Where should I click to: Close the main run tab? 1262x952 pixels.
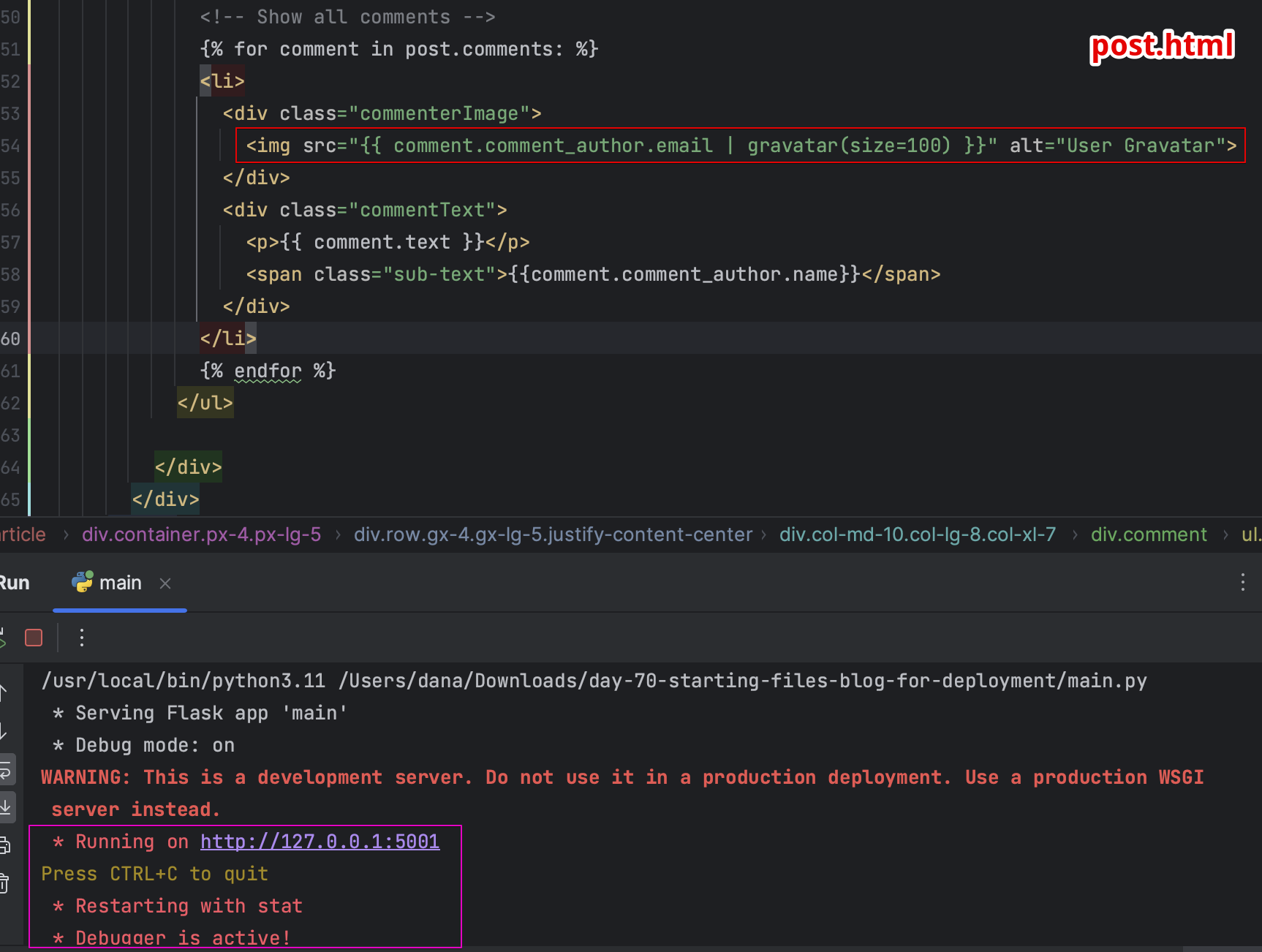pyautogui.click(x=165, y=583)
